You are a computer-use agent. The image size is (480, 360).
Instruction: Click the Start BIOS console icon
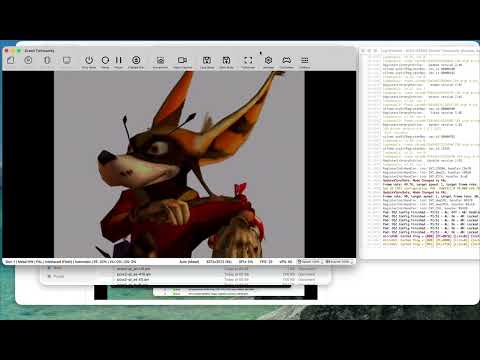(x=47, y=60)
